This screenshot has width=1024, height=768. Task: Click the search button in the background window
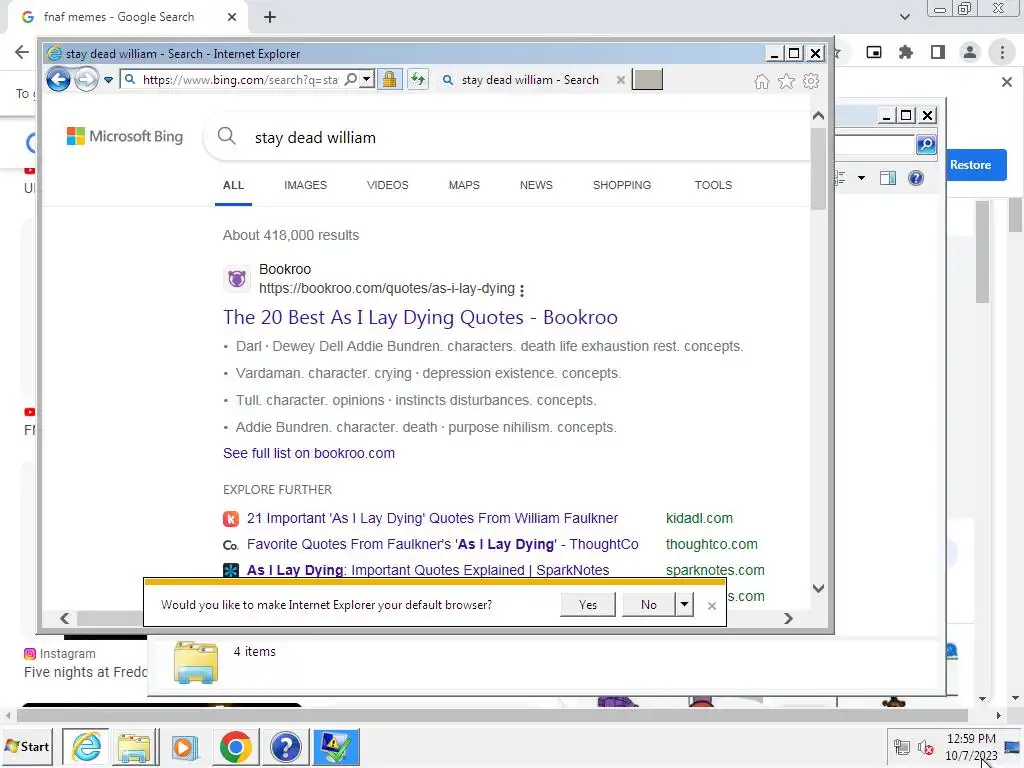(x=926, y=144)
